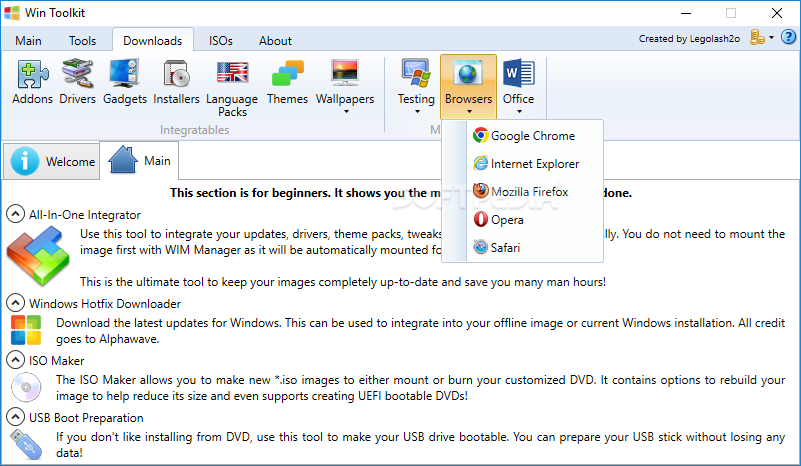The height and width of the screenshot is (466, 801).
Task: Collapse the USB Boot Preparation section
Action: pyautogui.click(x=15, y=417)
